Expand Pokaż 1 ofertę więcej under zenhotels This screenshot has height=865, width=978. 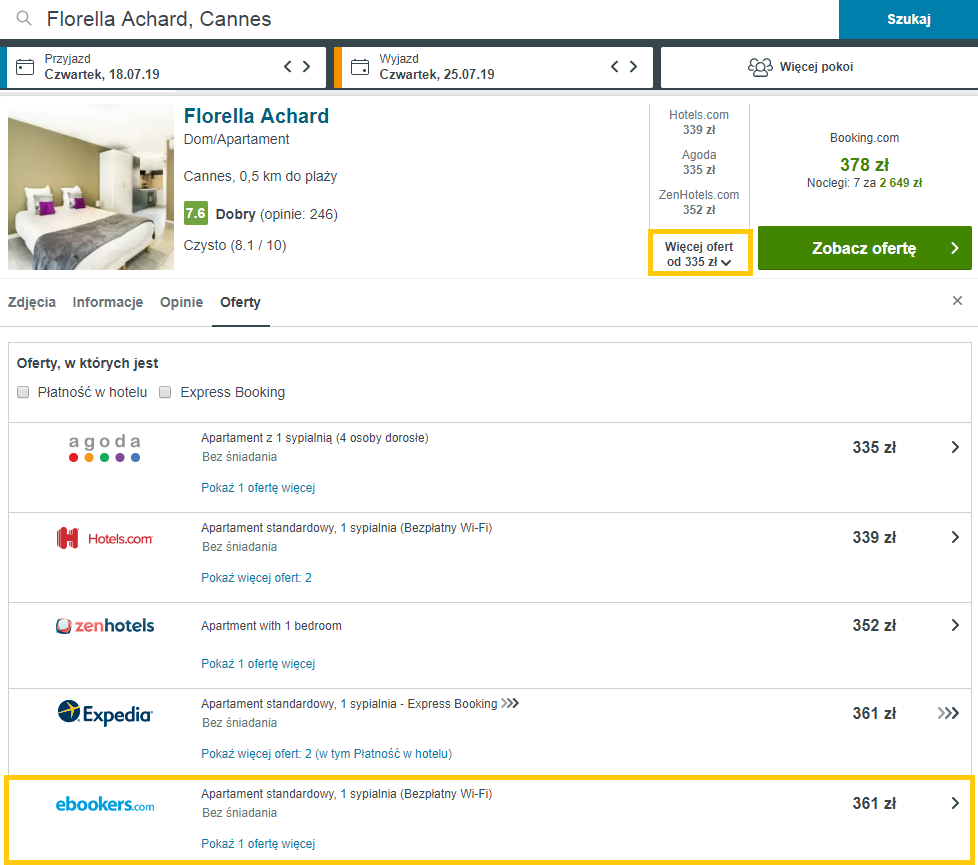[x=258, y=664]
